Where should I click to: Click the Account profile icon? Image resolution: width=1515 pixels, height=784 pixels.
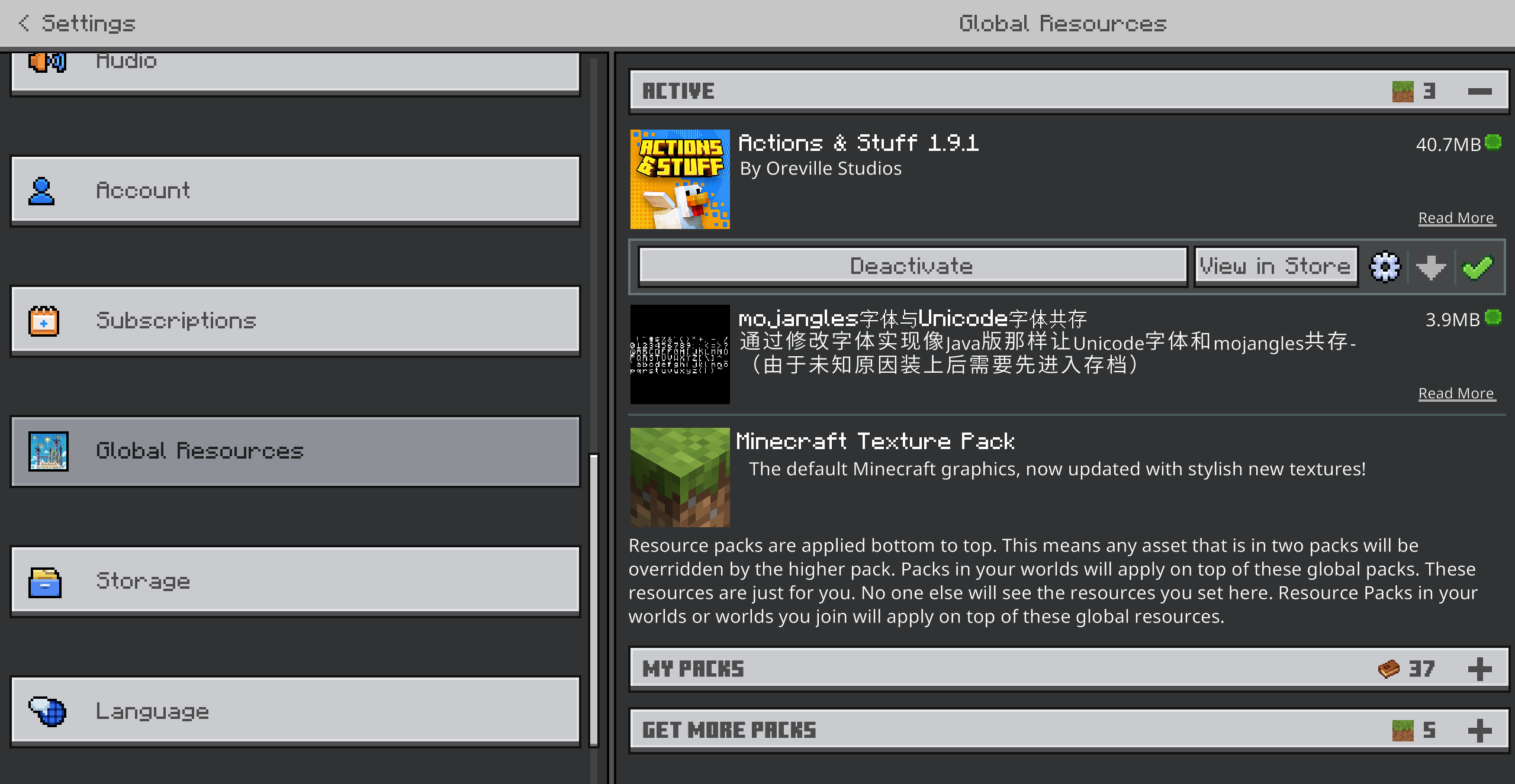point(41,191)
